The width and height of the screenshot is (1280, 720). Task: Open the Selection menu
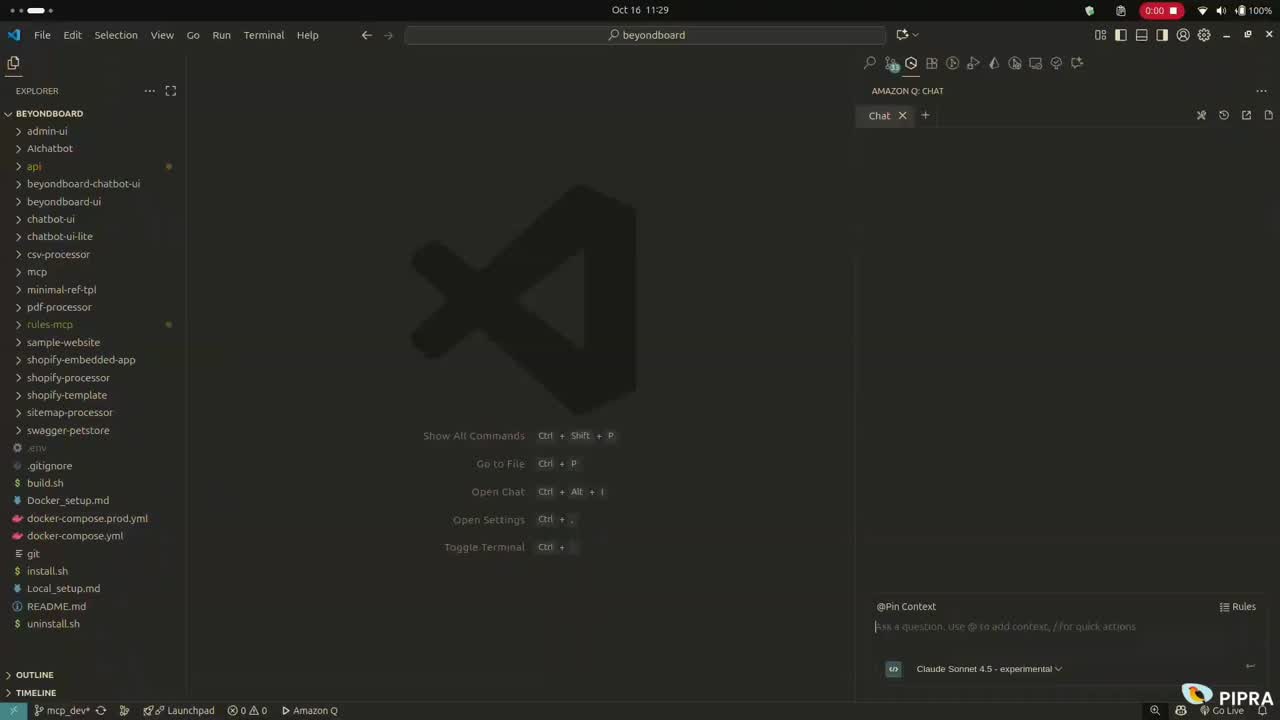pos(116,35)
